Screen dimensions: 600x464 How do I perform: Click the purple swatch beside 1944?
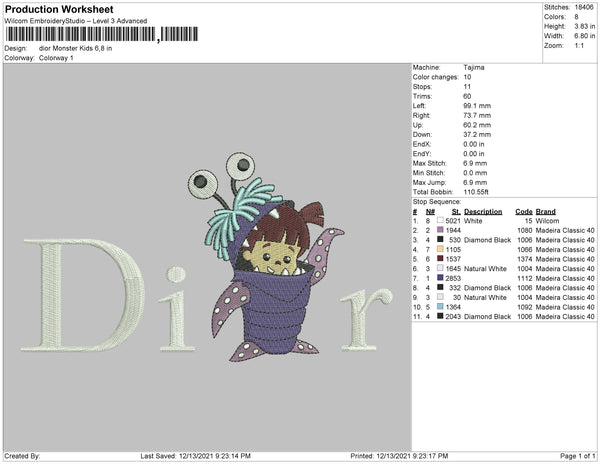[440, 230]
